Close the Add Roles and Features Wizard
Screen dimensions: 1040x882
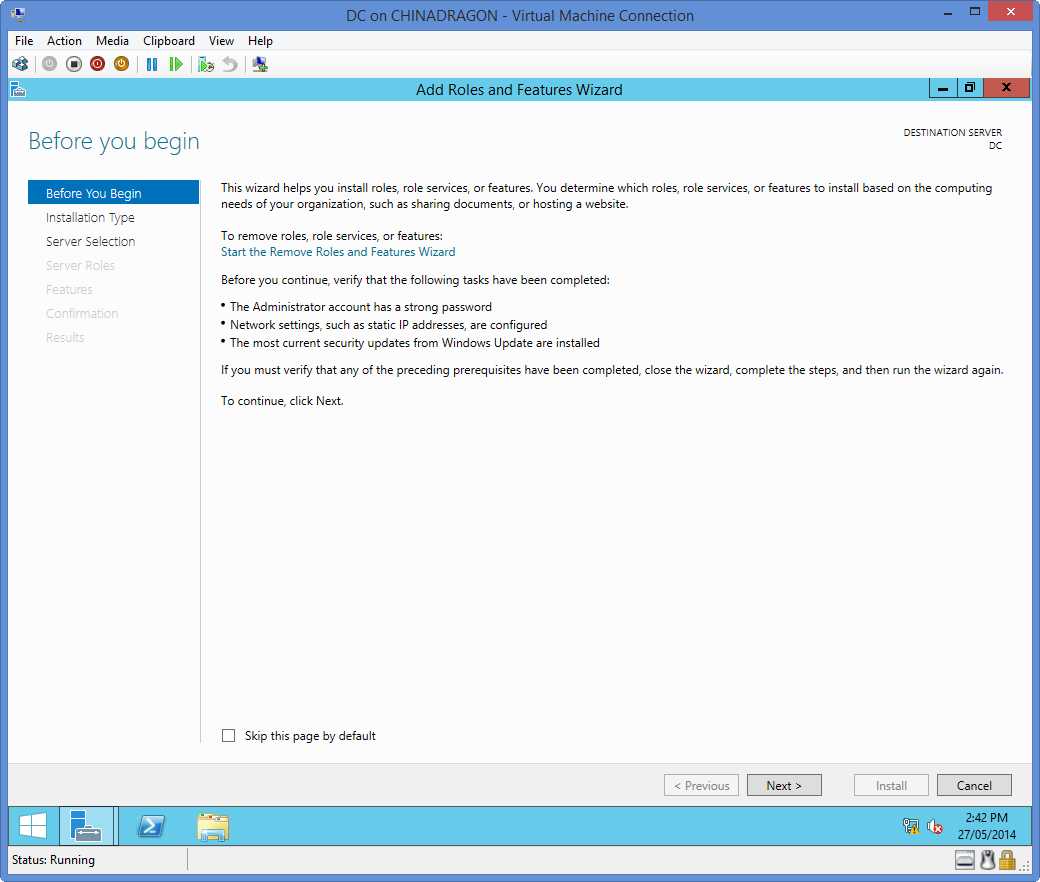click(x=1006, y=88)
